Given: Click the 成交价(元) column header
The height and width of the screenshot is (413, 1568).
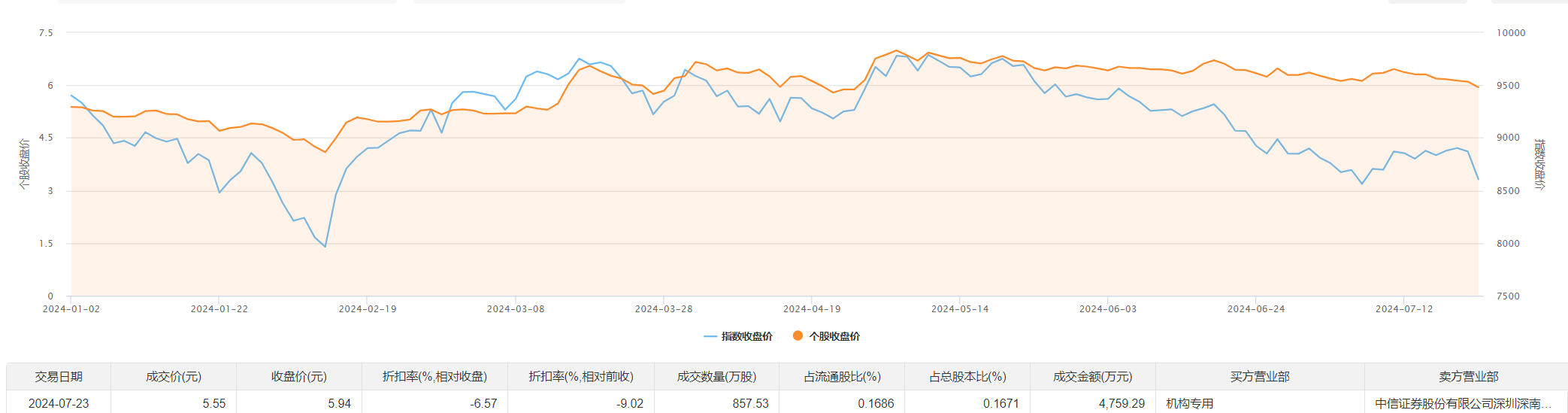Looking at the screenshot, I should (x=174, y=377).
